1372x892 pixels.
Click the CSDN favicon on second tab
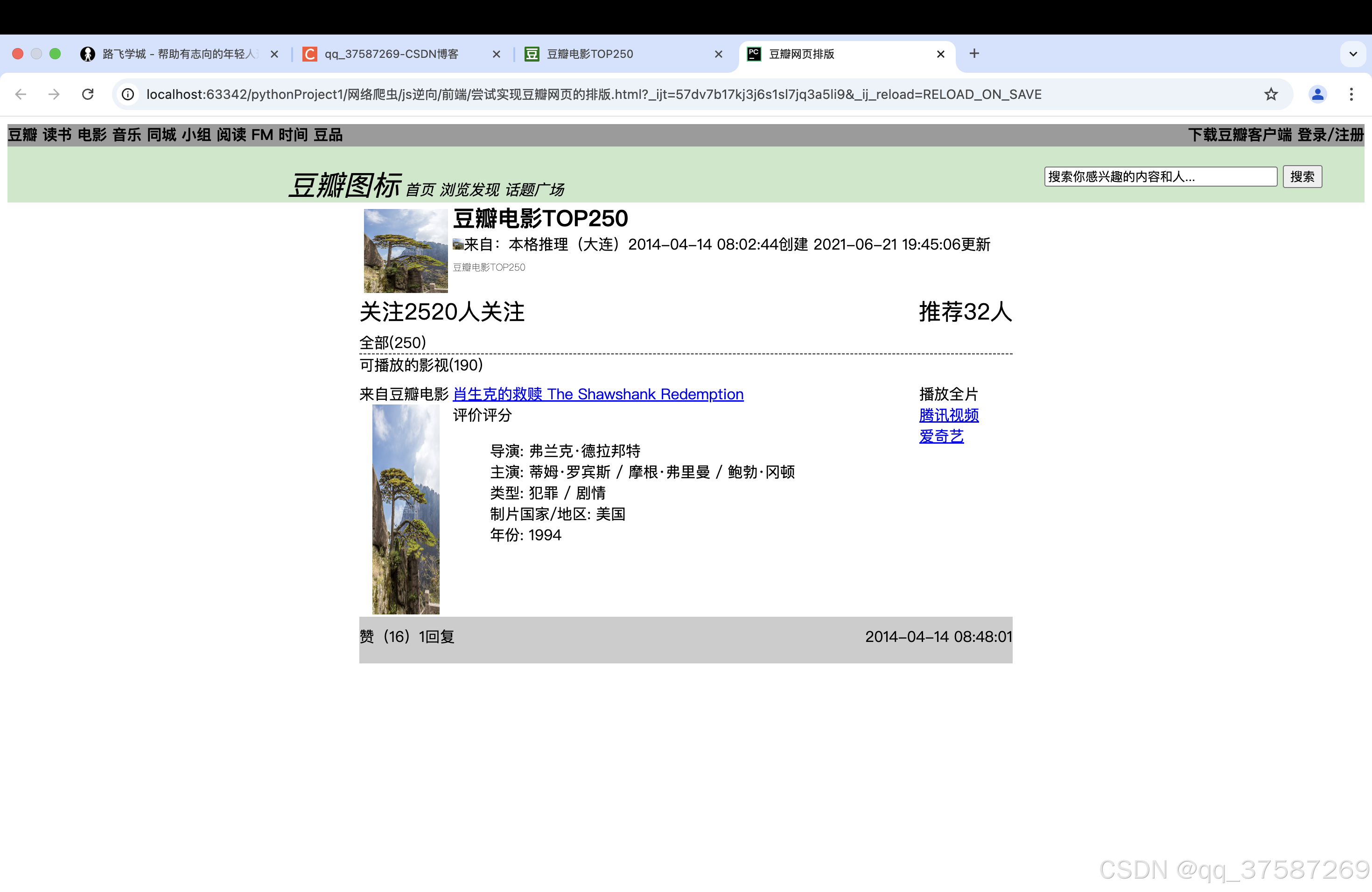[x=309, y=54]
